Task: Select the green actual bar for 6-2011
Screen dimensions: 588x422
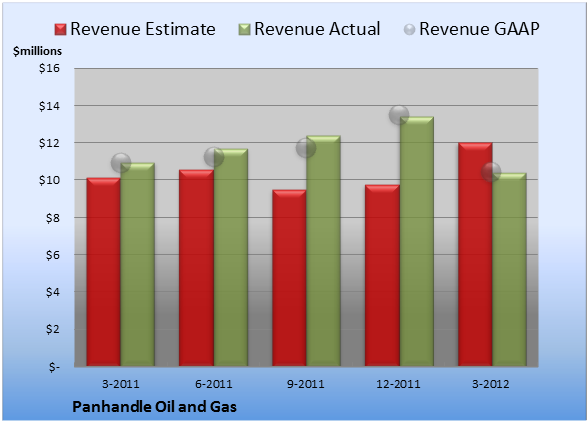Action: coord(231,257)
